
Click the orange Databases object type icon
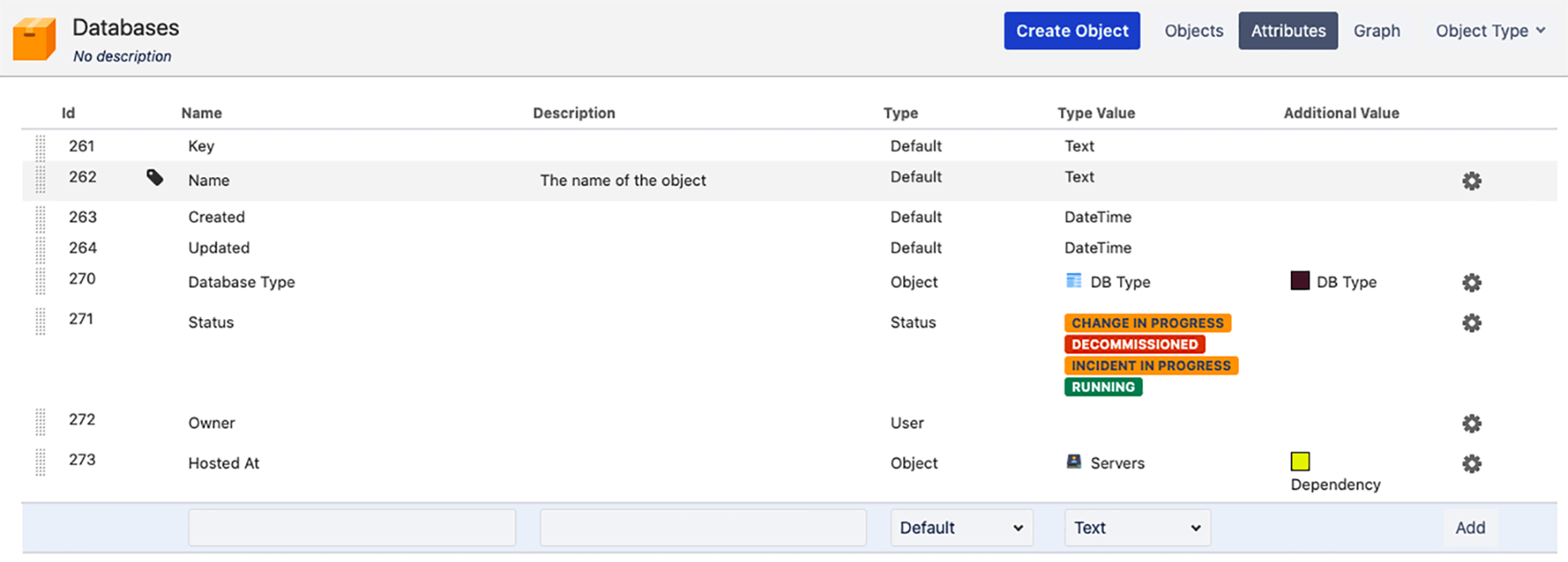click(35, 39)
